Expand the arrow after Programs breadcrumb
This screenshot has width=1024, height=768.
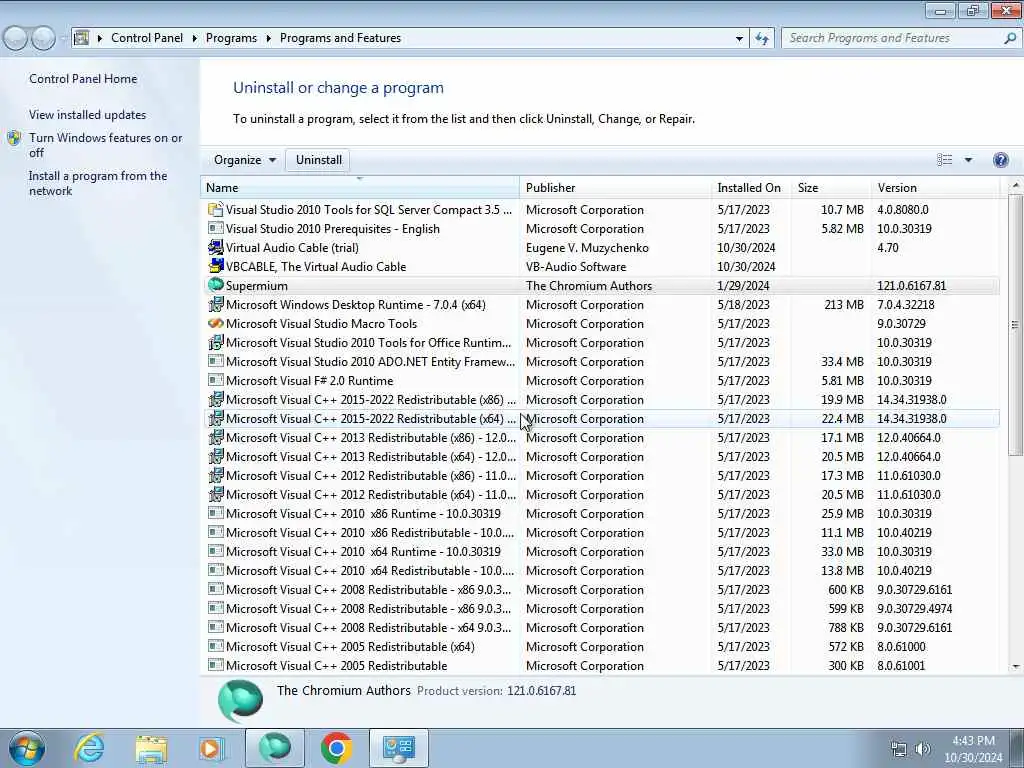[268, 39]
